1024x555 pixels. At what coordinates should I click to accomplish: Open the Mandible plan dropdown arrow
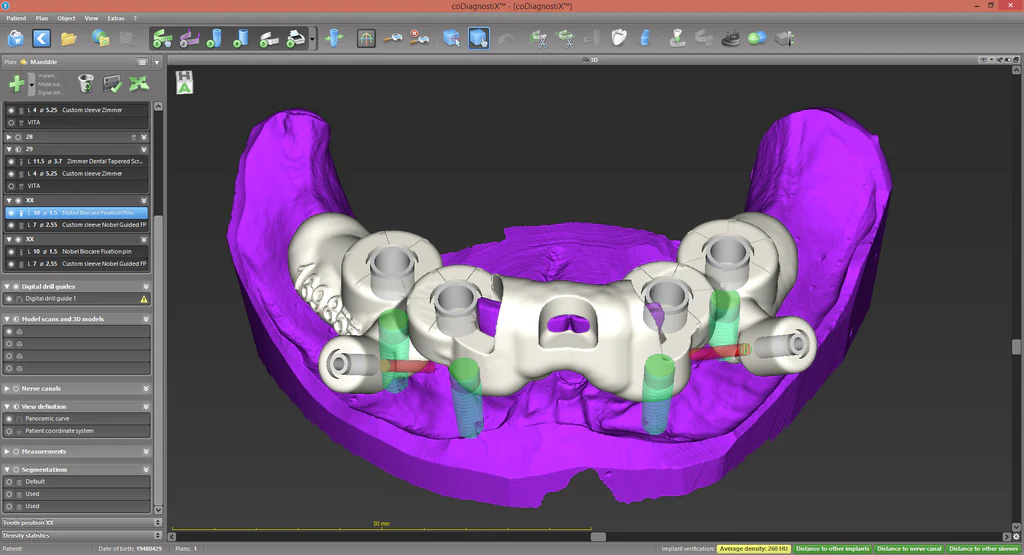(x=157, y=62)
